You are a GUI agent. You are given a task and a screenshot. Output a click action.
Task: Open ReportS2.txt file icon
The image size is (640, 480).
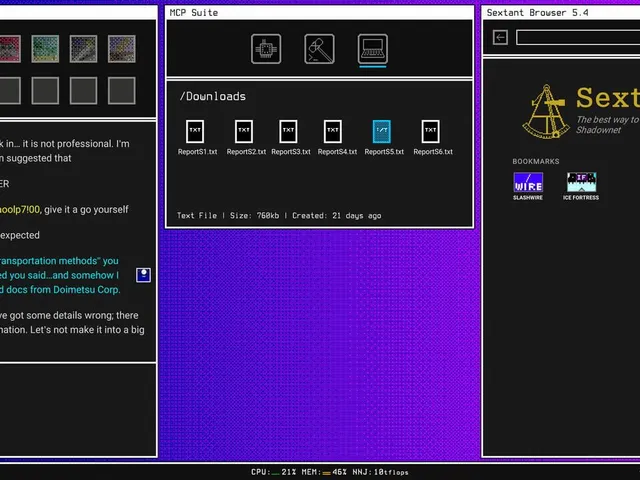[244, 131]
